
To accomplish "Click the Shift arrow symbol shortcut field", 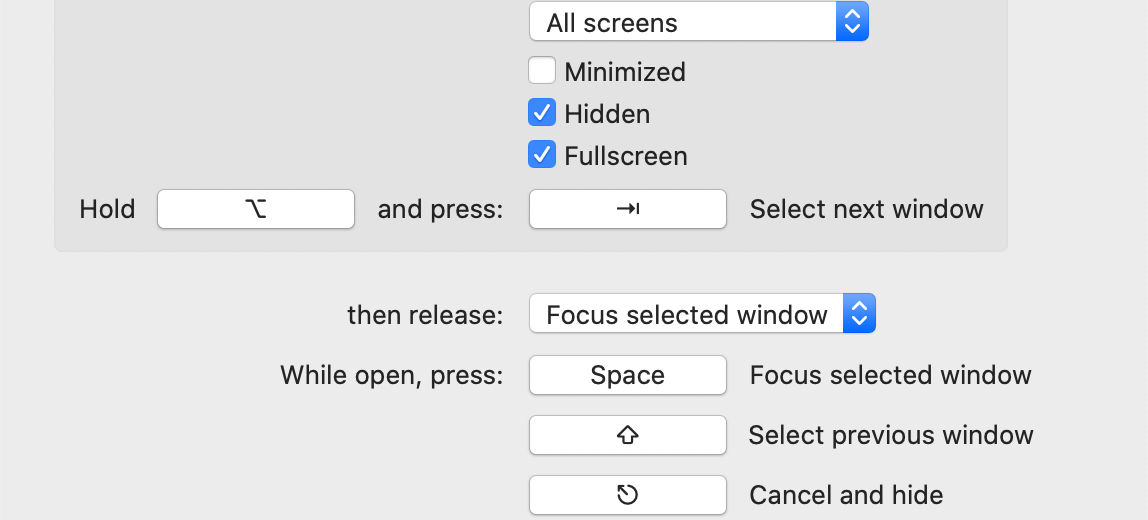I will (627, 435).
